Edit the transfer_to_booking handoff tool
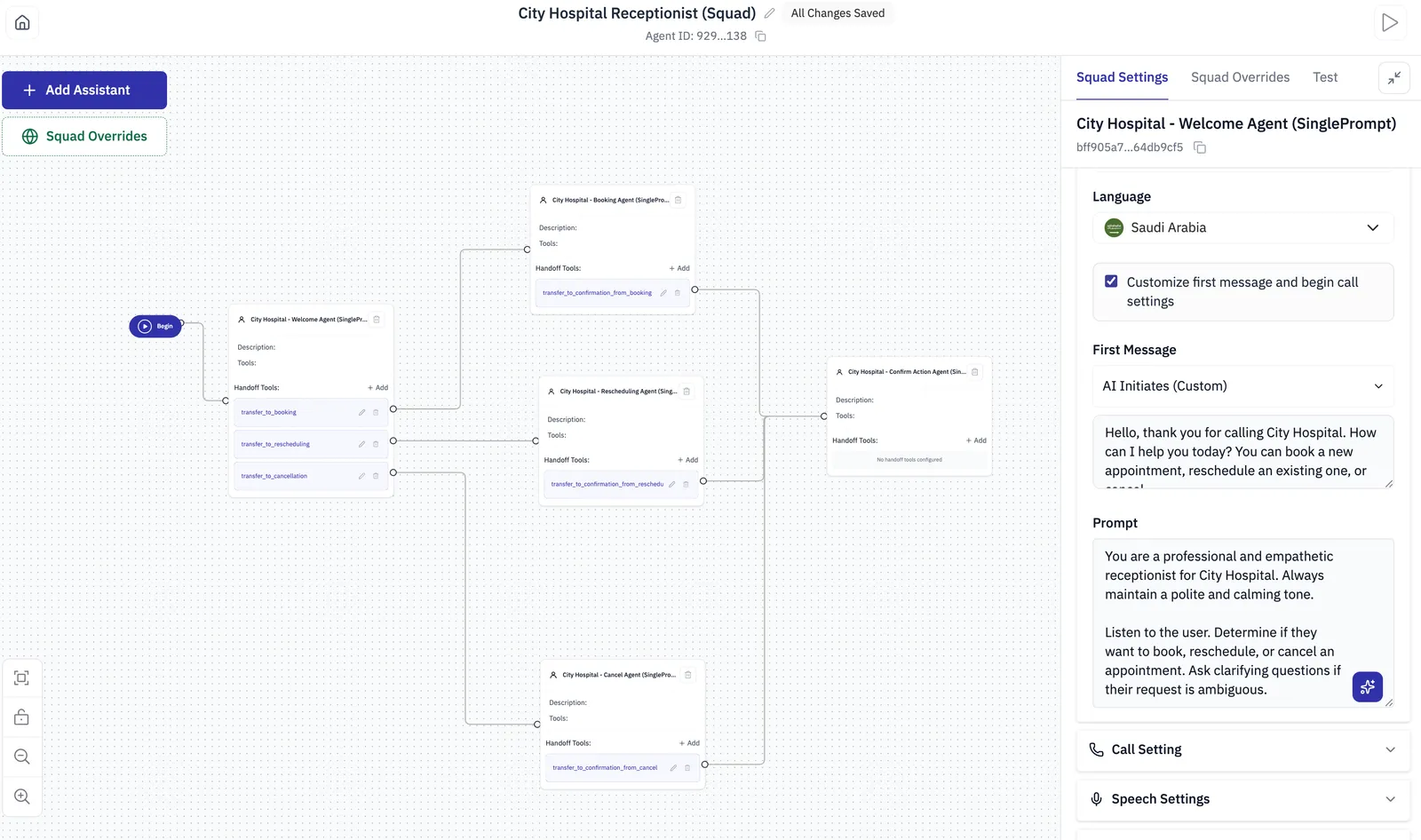Image resolution: width=1421 pixels, height=840 pixels. tap(361, 413)
